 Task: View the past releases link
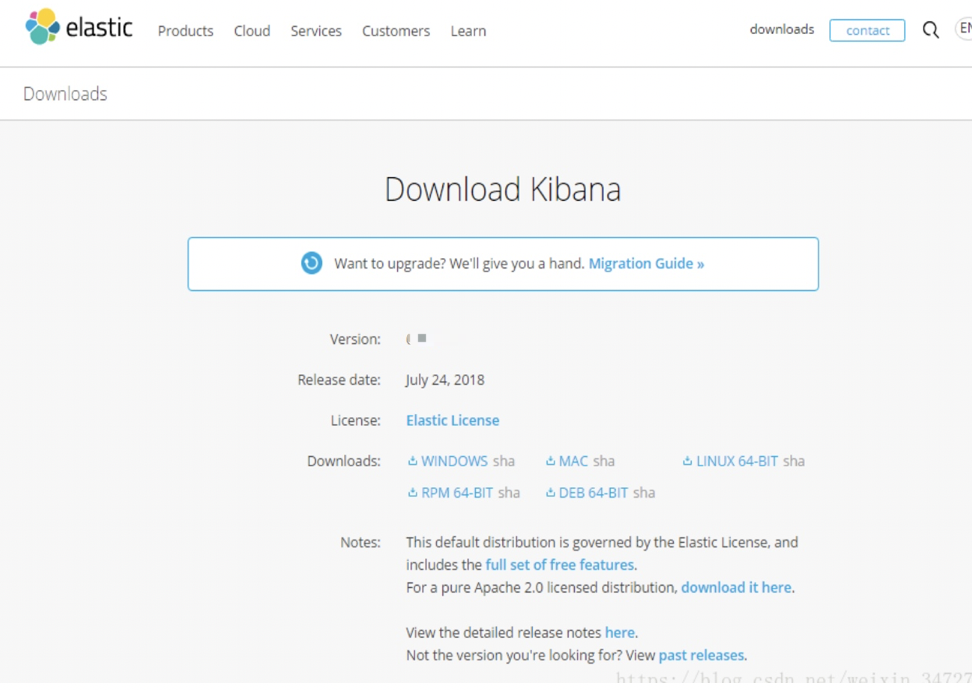click(x=701, y=655)
